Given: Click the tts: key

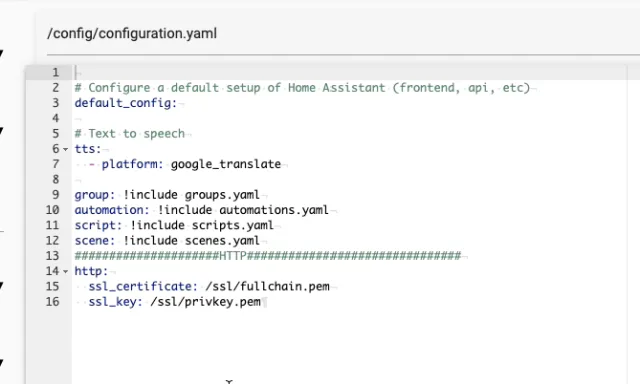Looking at the screenshot, I should tap(88, 149).
